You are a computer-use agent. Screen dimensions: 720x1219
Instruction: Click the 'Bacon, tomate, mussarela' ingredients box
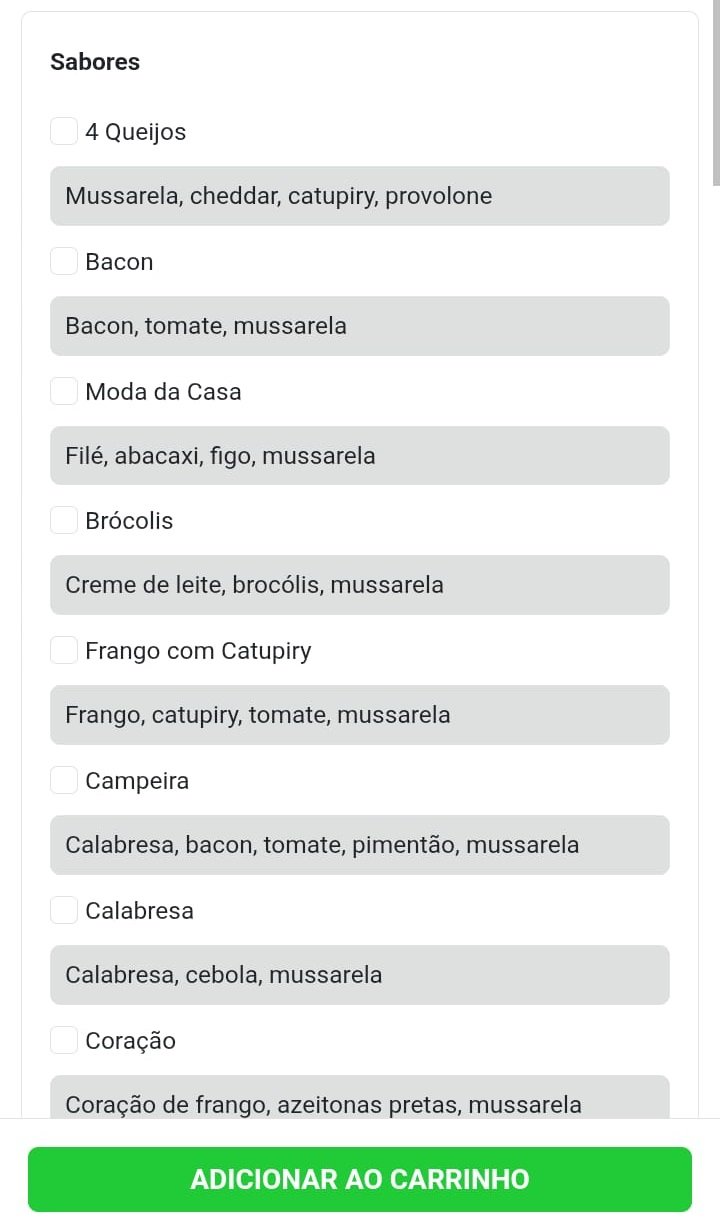point(359,326)
